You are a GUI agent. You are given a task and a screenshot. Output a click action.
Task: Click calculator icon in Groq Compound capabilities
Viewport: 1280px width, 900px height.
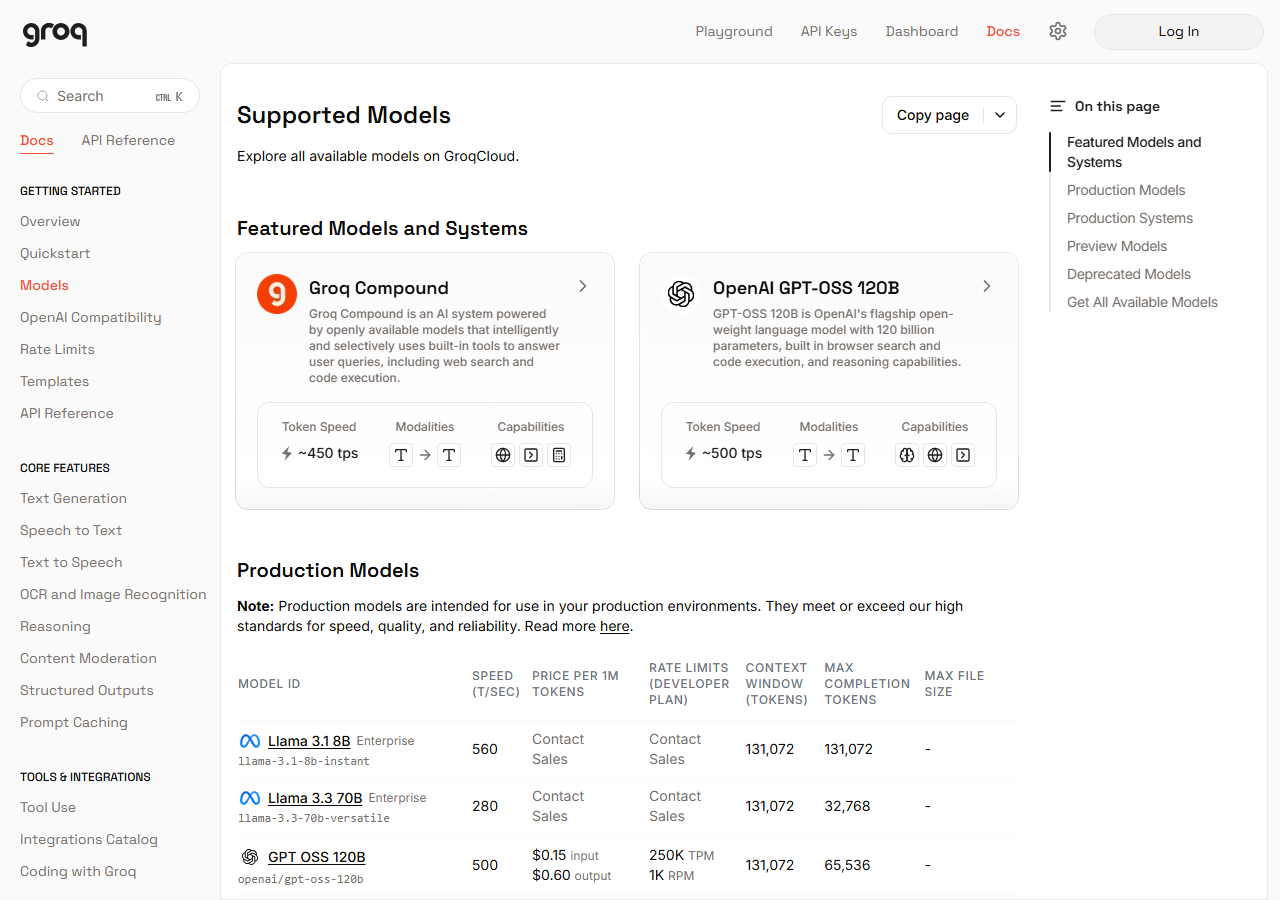[559, 455]
